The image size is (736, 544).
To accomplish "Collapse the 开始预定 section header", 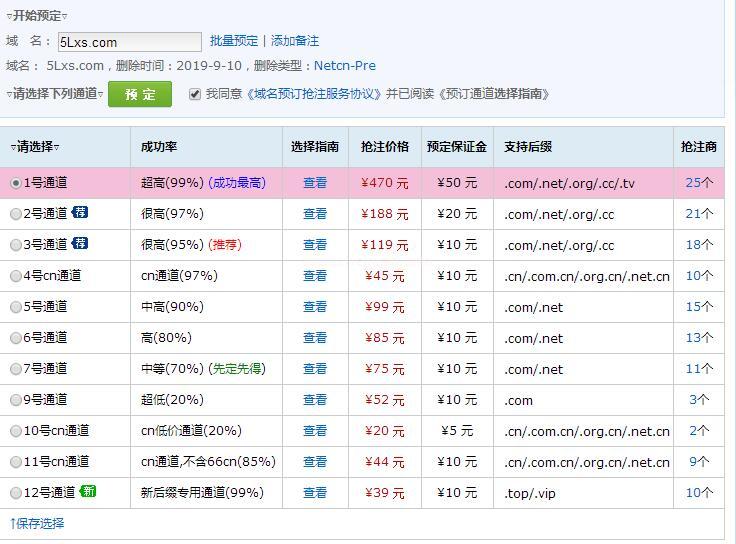I will click(37, 16).
